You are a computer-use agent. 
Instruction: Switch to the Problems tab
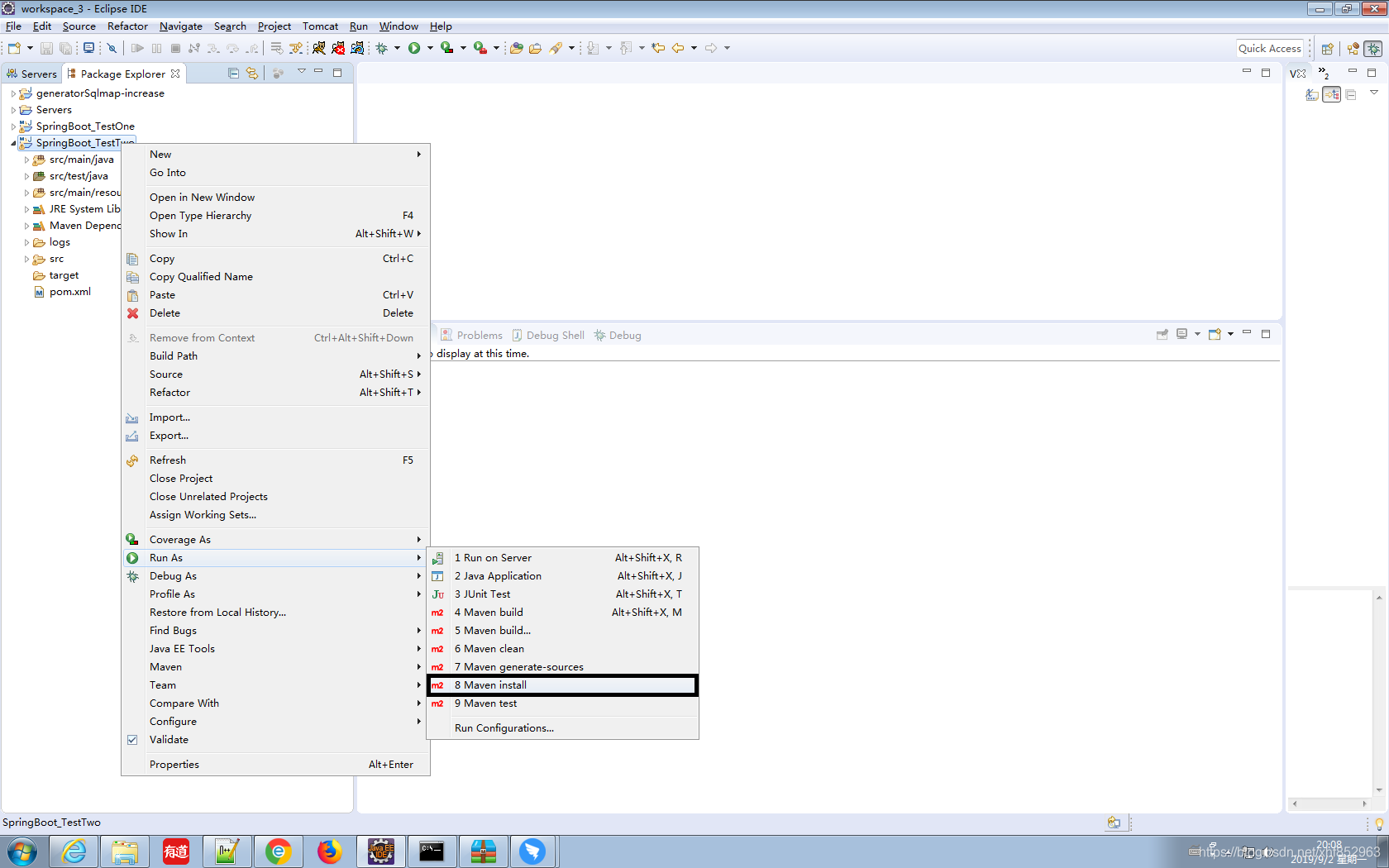point(472,336)
